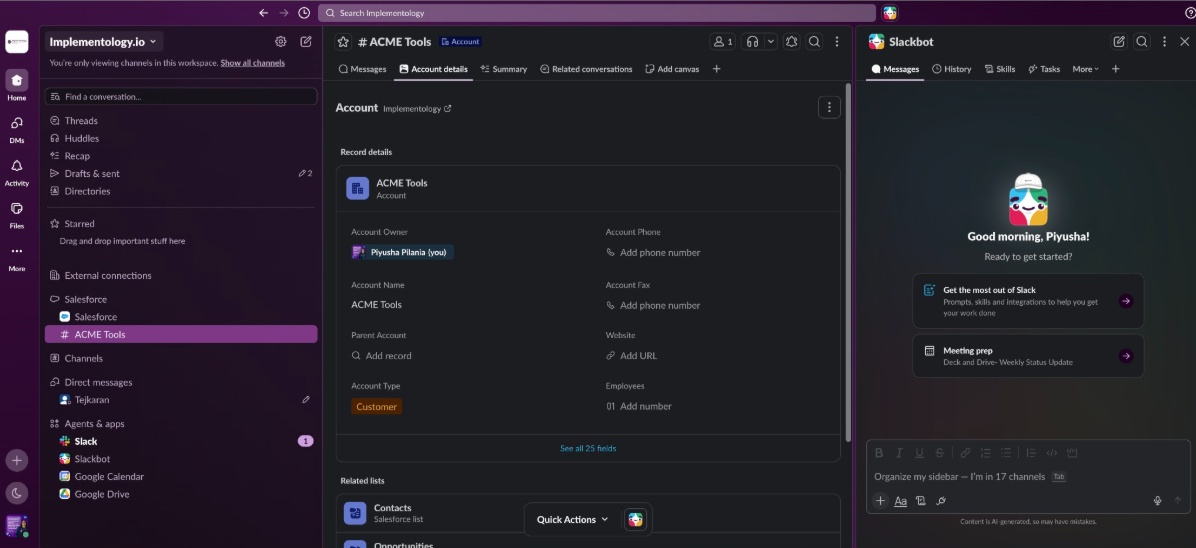Toggle italic formatting in Slackbot composer
The image size is (1196, 548).
[x=899, y=453]
